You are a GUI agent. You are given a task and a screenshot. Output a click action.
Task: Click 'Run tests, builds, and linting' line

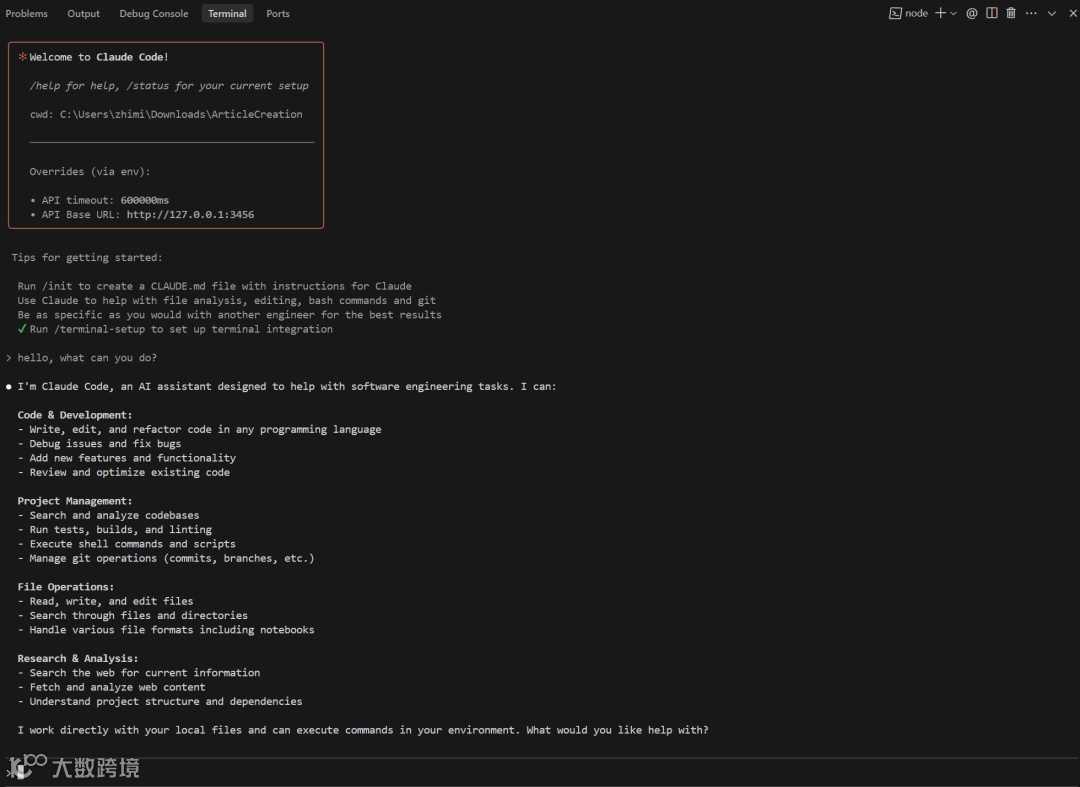114,530
